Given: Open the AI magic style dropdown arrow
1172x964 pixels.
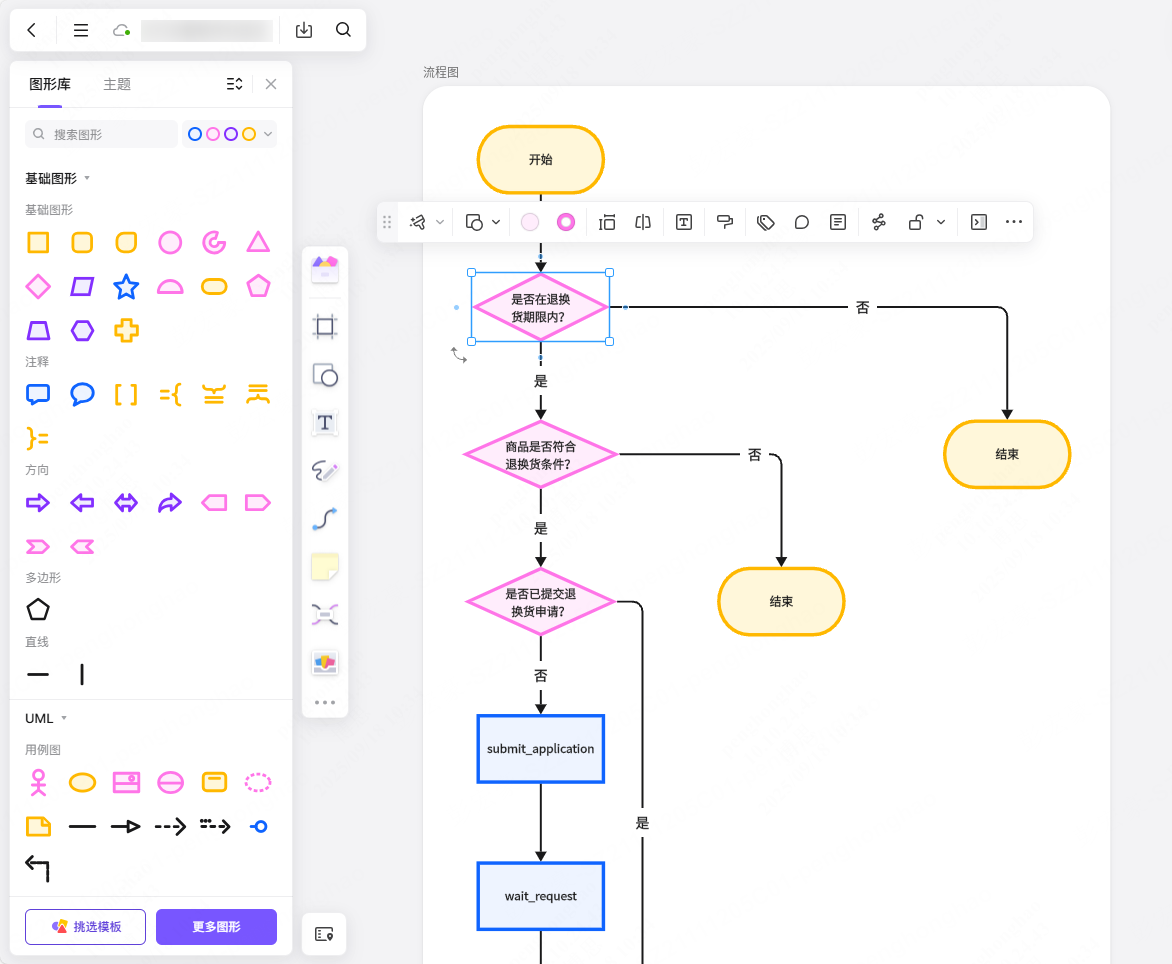Looking at the screenshot, I should pos(440,222).
